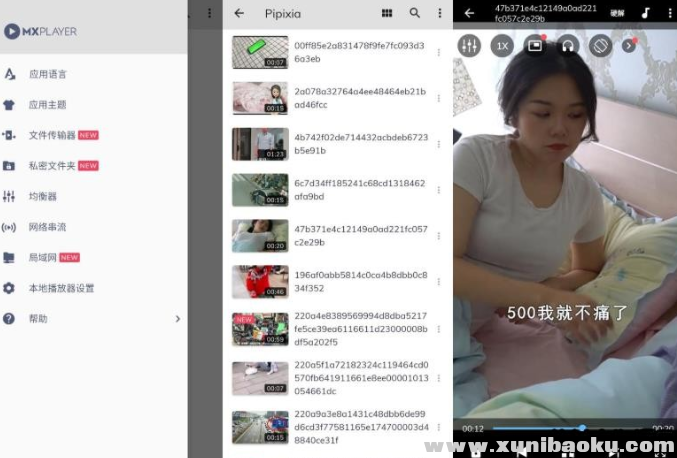Switch the 硬解 hardware decoder setting

point(617,13)
